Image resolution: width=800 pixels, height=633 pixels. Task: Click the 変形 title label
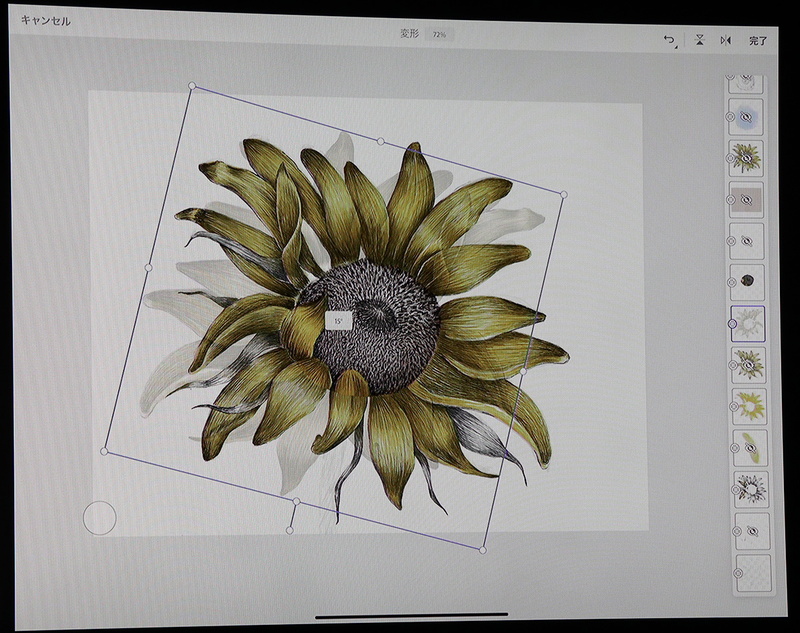click(x=409, y=34)
